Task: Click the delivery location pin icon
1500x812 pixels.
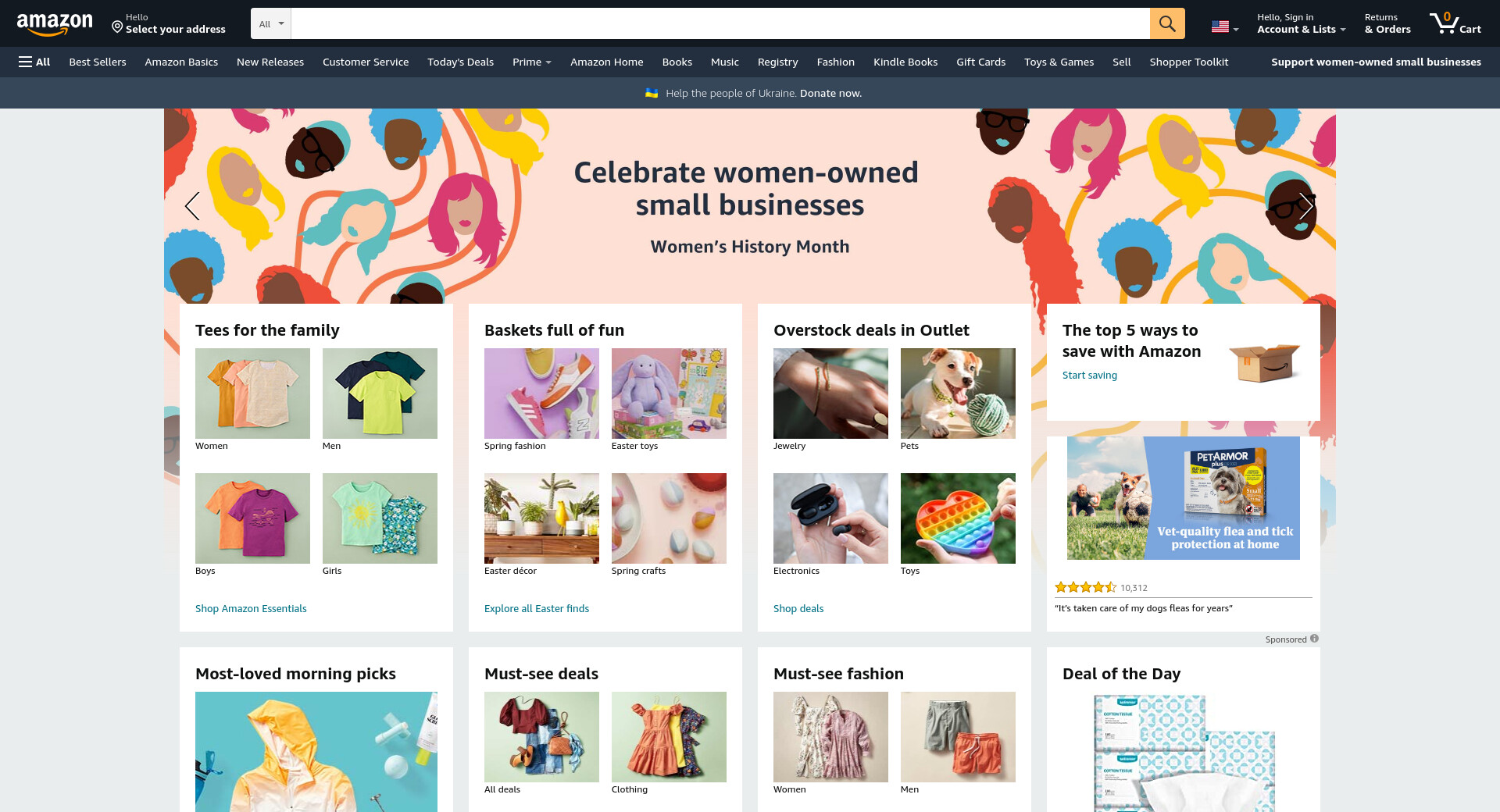Action: click(x=117, y=27)
